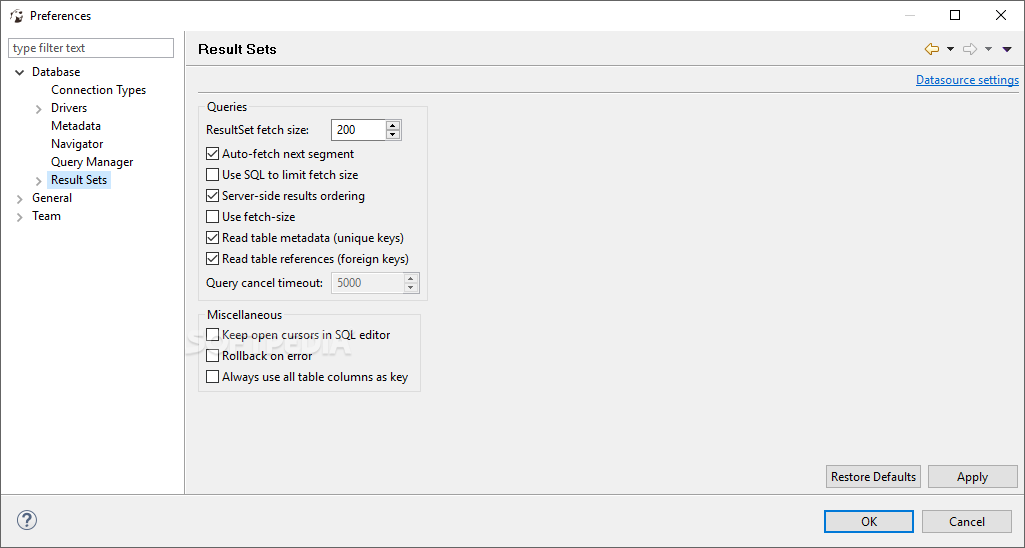
Task: Open back history dropdown arrow
Action: tap(950, 49)
